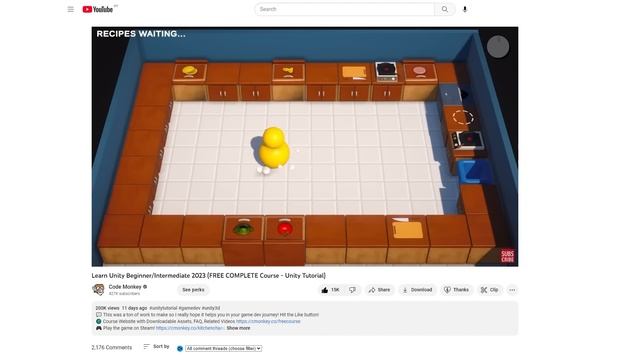Image resolution: width=640 pixels, height=360 pixels.
Task: Click the #unity3d hashtag
Action: pyautogui.click(x=211, y=308)
